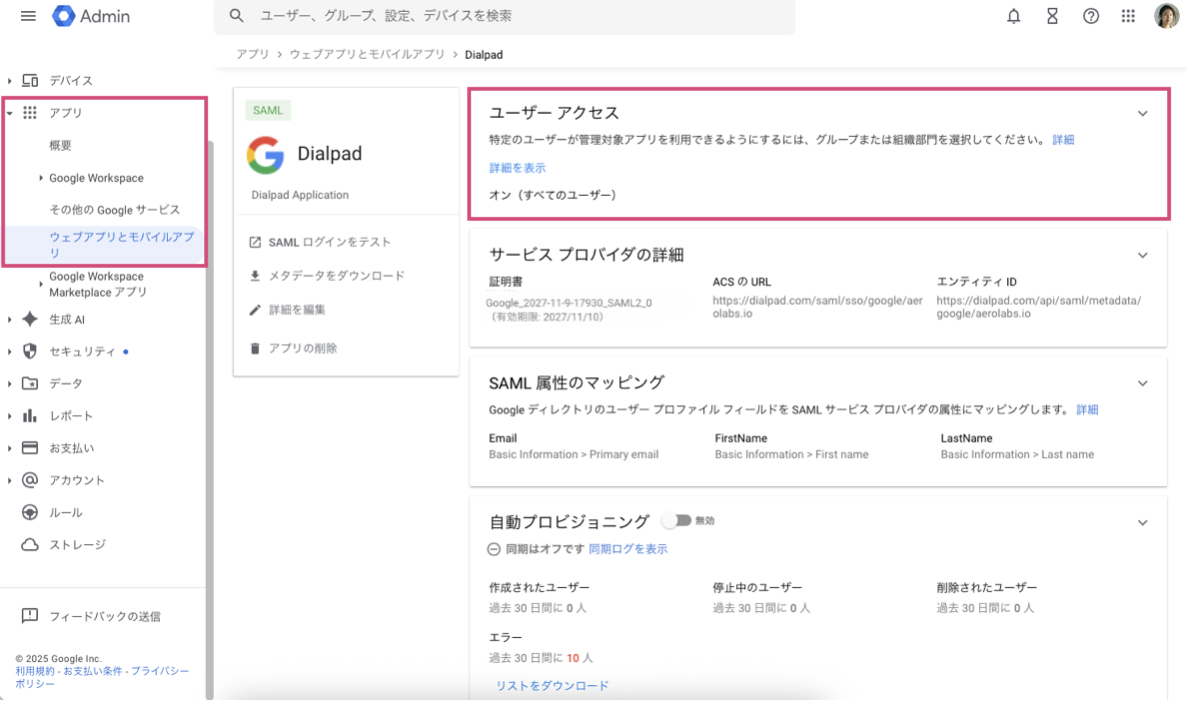Open the main hamburger menu
1186x702 pixels.
pyautogui.click(x=28, y=16)
